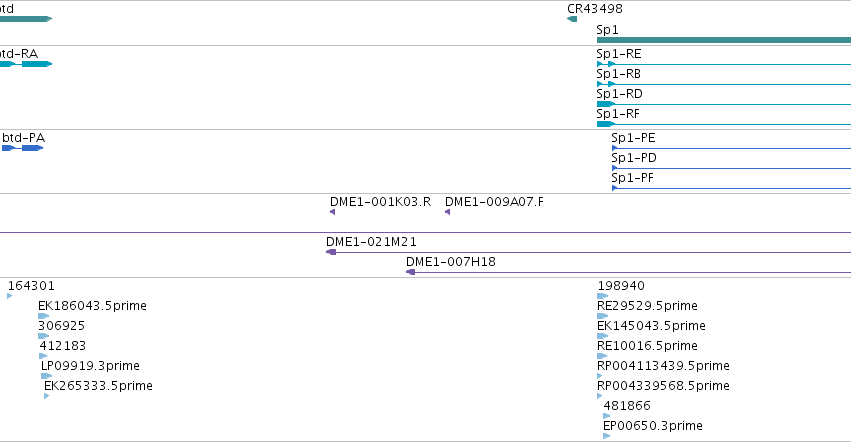
Task: Select the EK145043.5prime arrow glyph
Action: 602,336
